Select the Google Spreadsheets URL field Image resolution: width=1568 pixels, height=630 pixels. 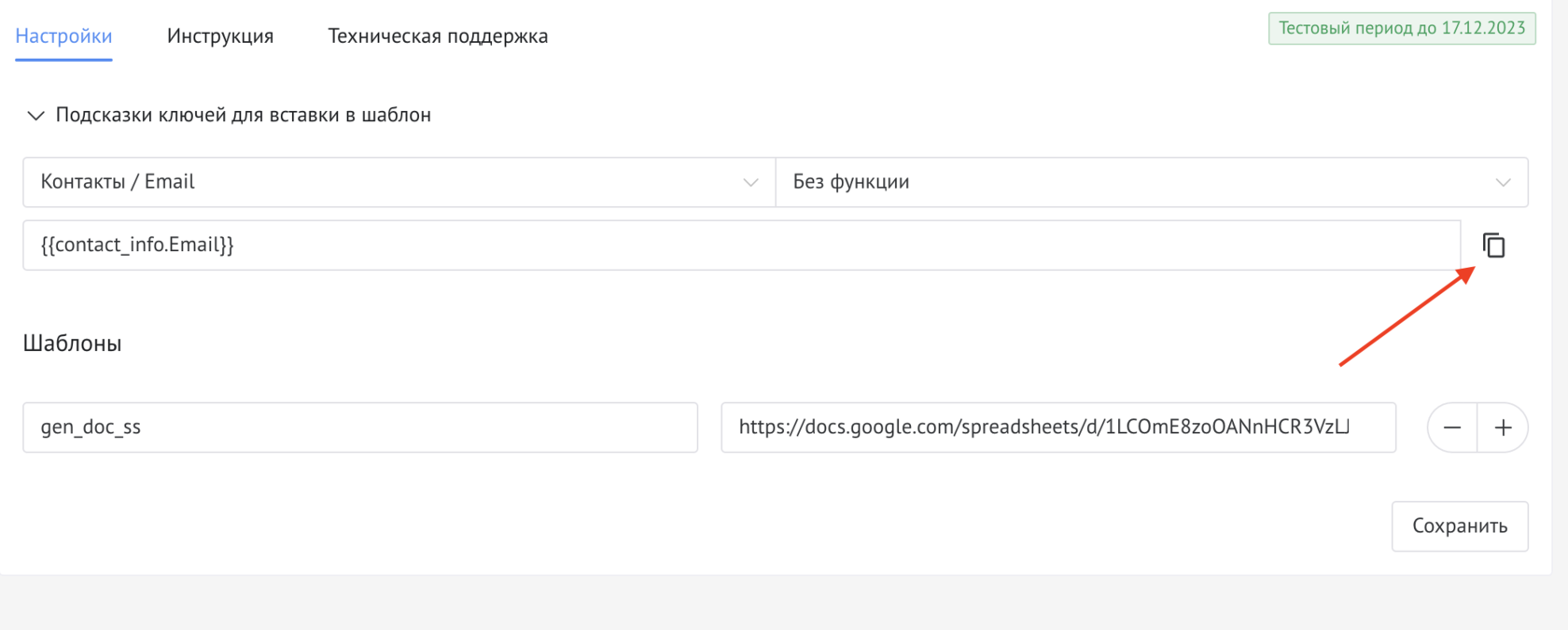(1057, 427)
